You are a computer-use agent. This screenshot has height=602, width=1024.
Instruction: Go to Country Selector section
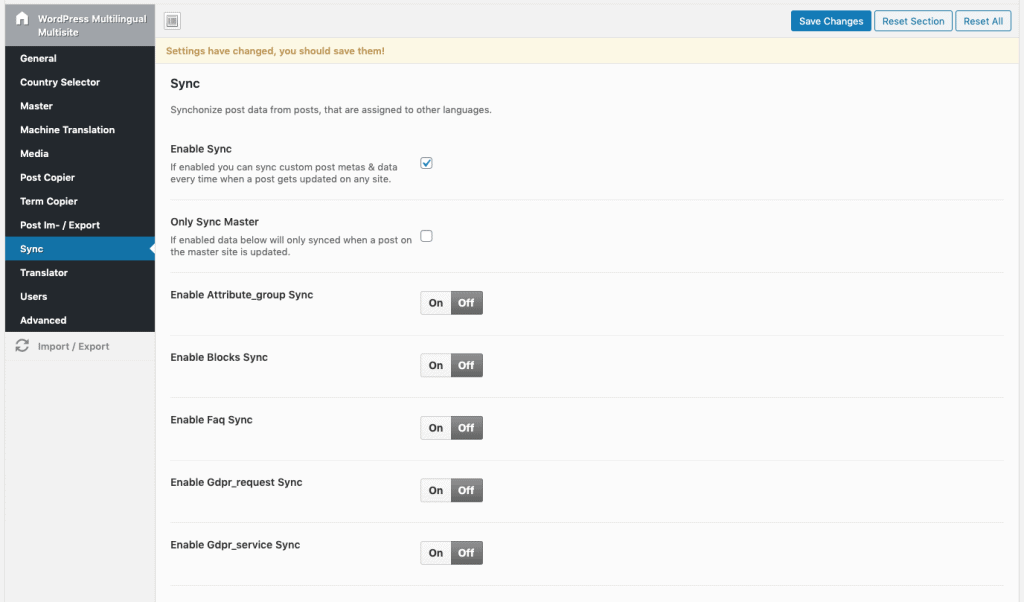click(x=60, y=82)
